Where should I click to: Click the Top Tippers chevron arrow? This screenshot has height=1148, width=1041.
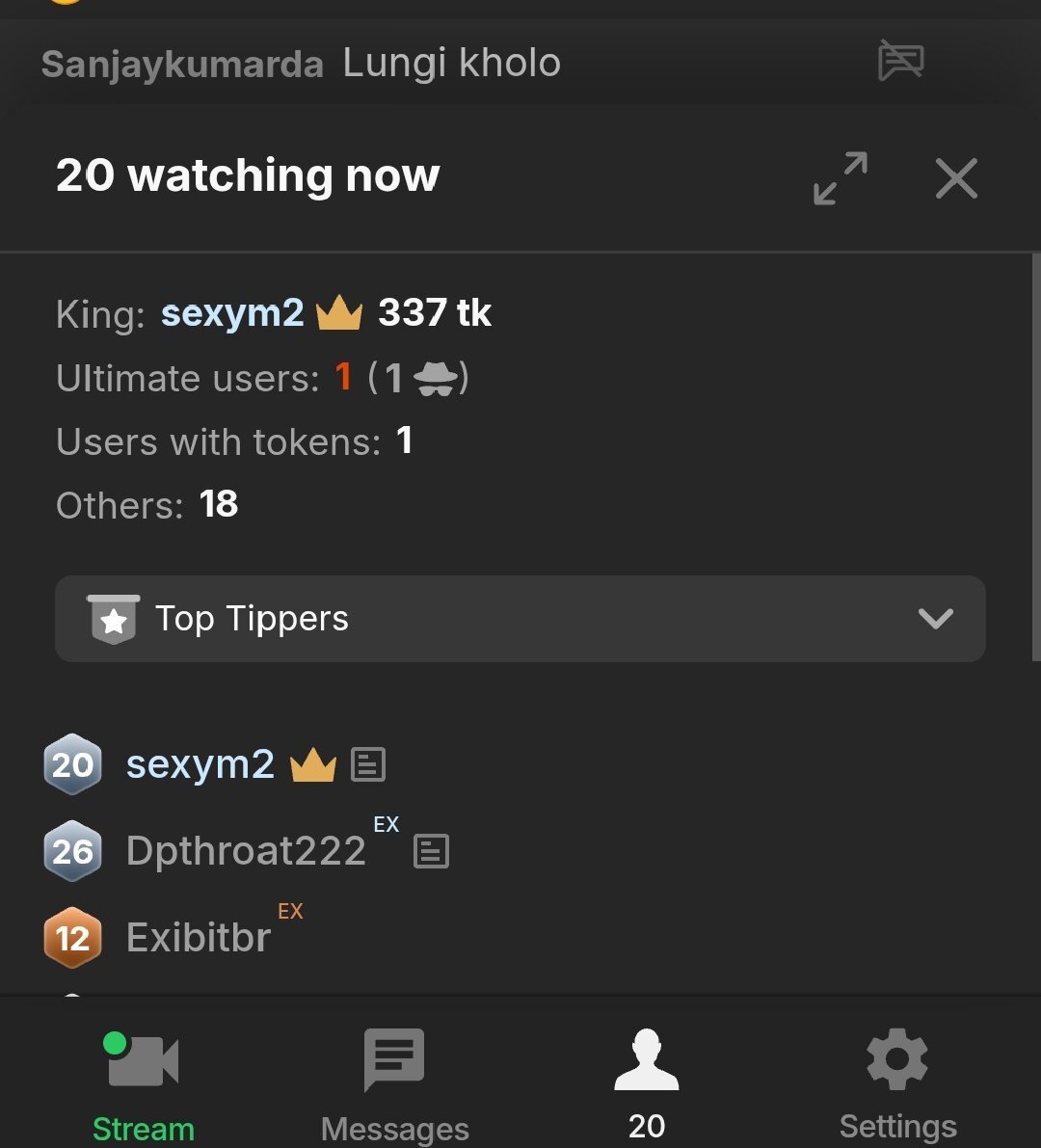pos(935,619)
